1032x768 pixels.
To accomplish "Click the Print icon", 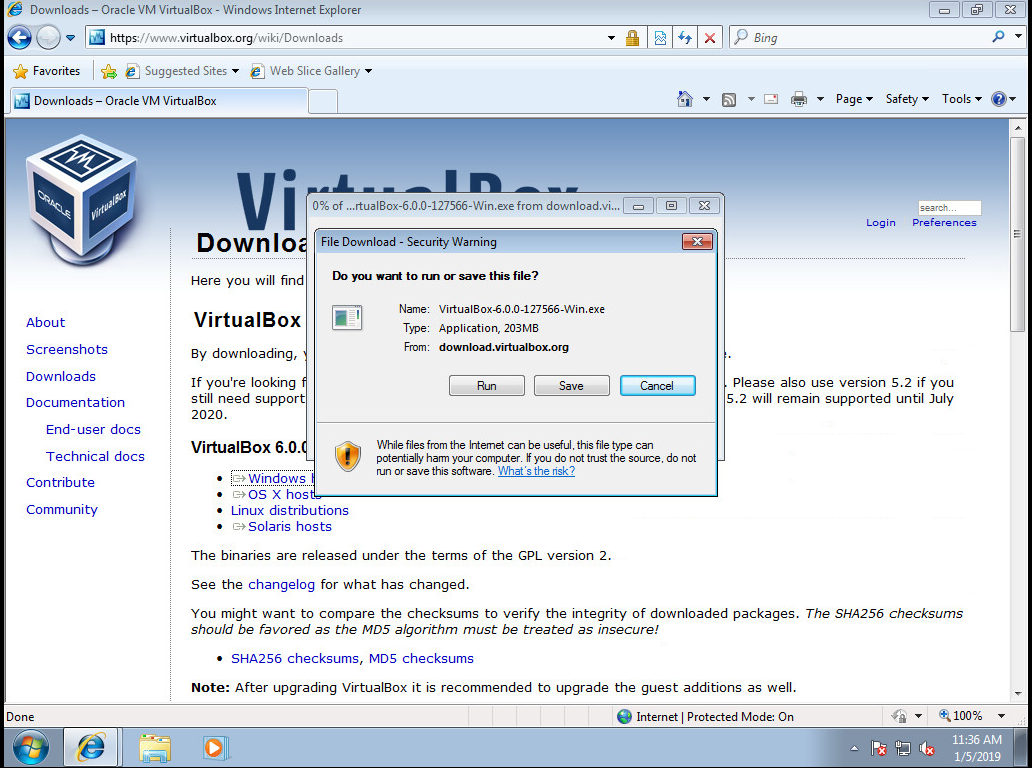I will coord(798,99).
